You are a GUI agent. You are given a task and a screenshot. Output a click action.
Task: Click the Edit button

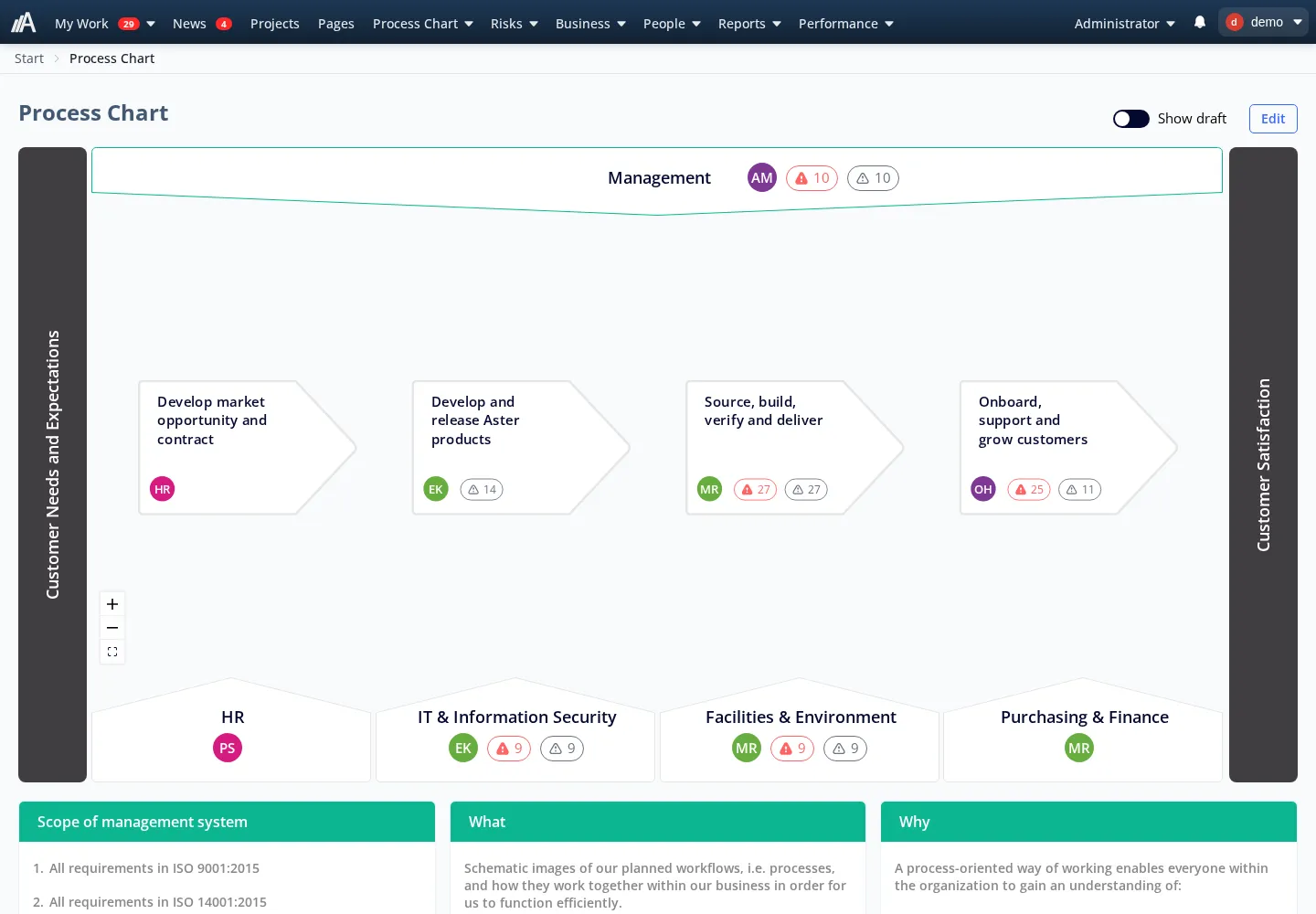(x=1273, y=119)
